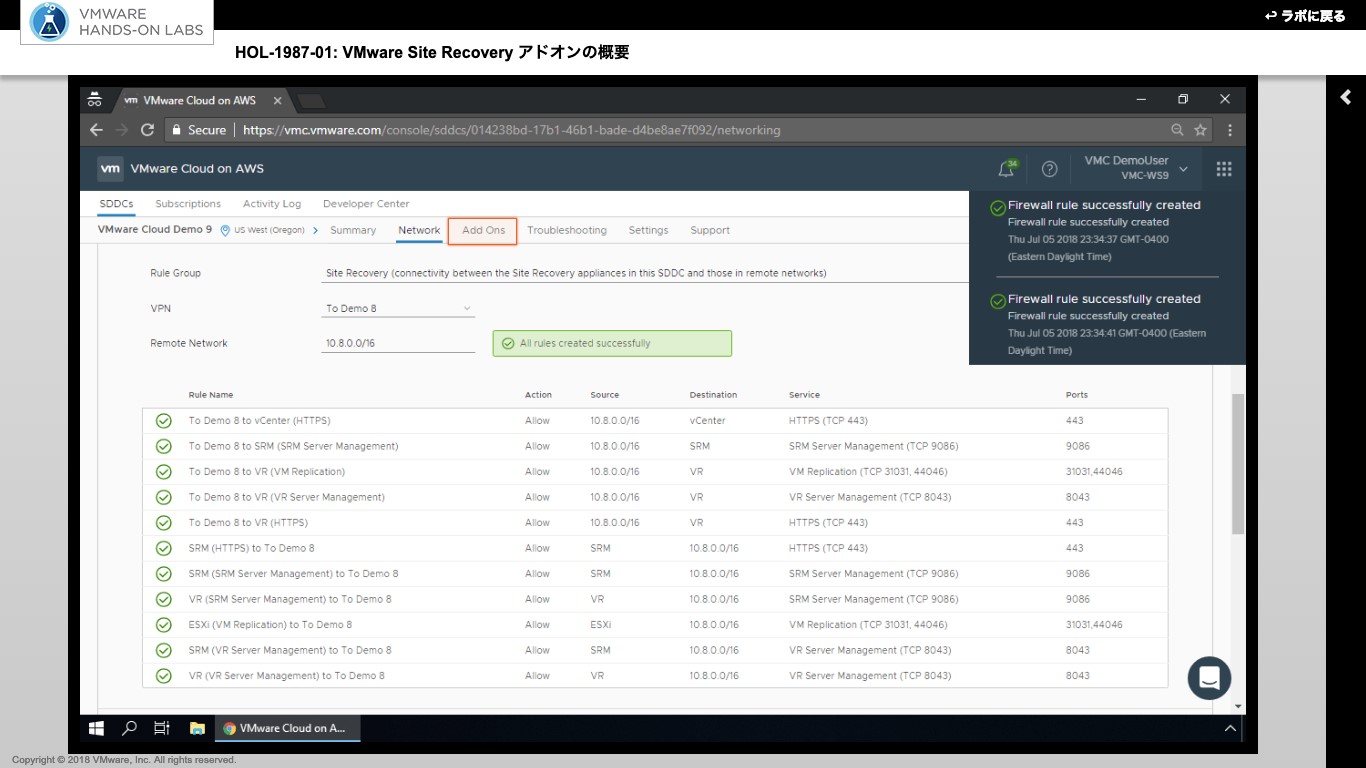Click checkmark for SRM (SRM Server Management) to To Demo 8
Viewport: 1366px width, 768px height.
[163, 574]
